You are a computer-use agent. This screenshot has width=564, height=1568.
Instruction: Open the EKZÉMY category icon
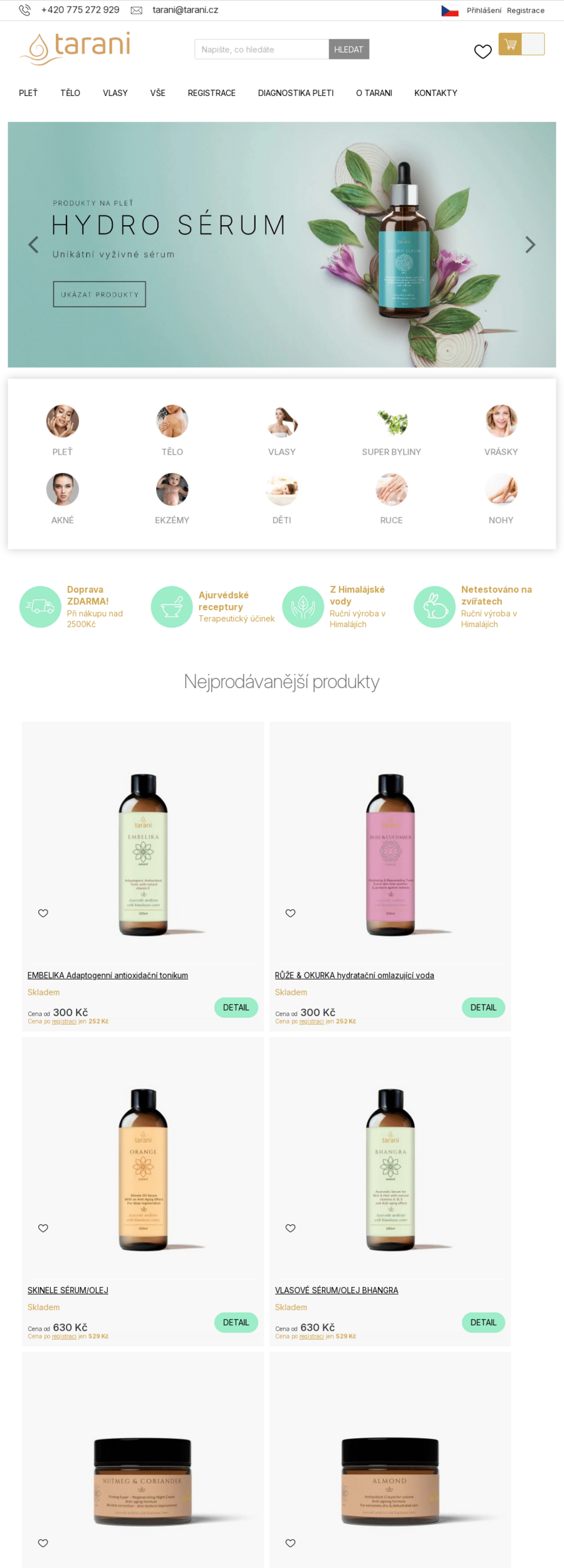172,489
